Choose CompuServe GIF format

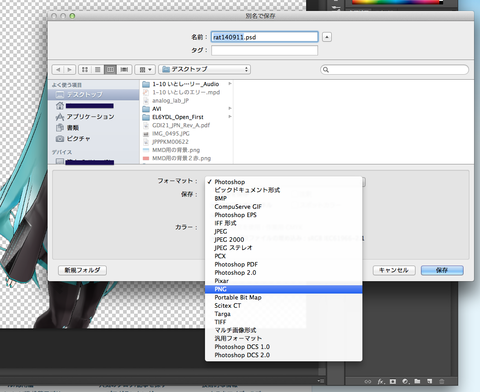284,207
